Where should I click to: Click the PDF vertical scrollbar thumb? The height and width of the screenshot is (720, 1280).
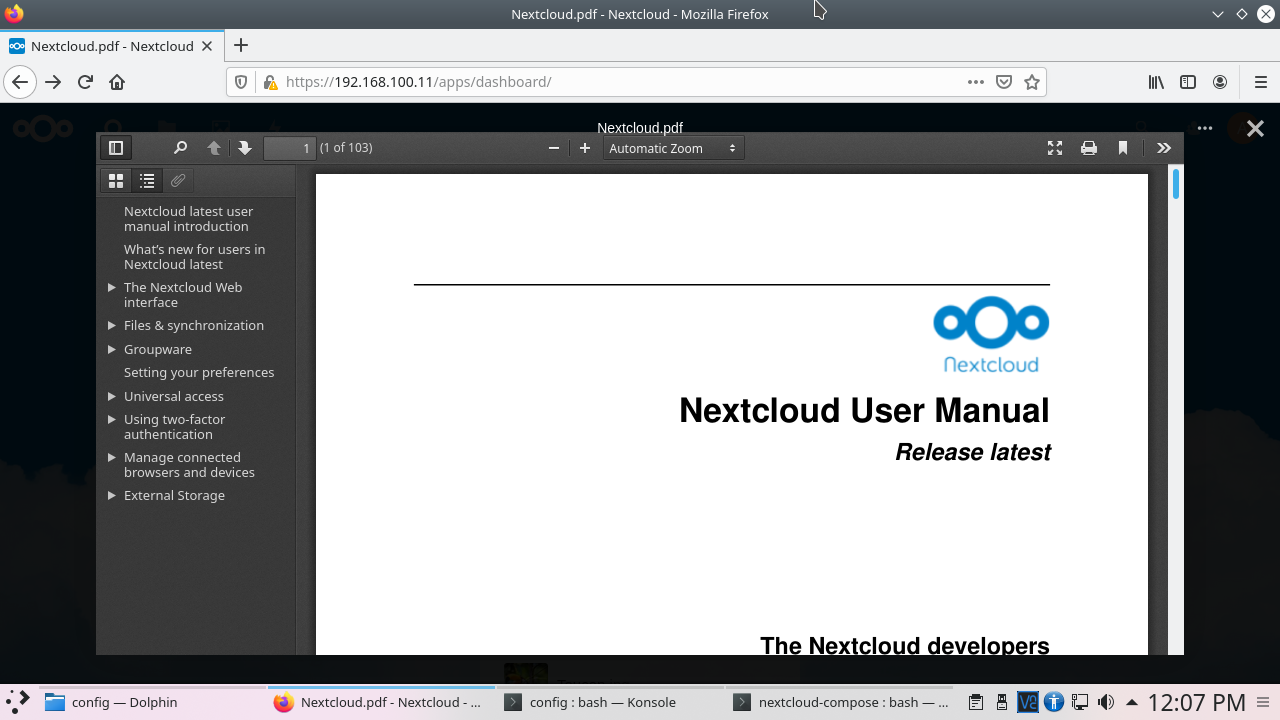point(1176,184)
